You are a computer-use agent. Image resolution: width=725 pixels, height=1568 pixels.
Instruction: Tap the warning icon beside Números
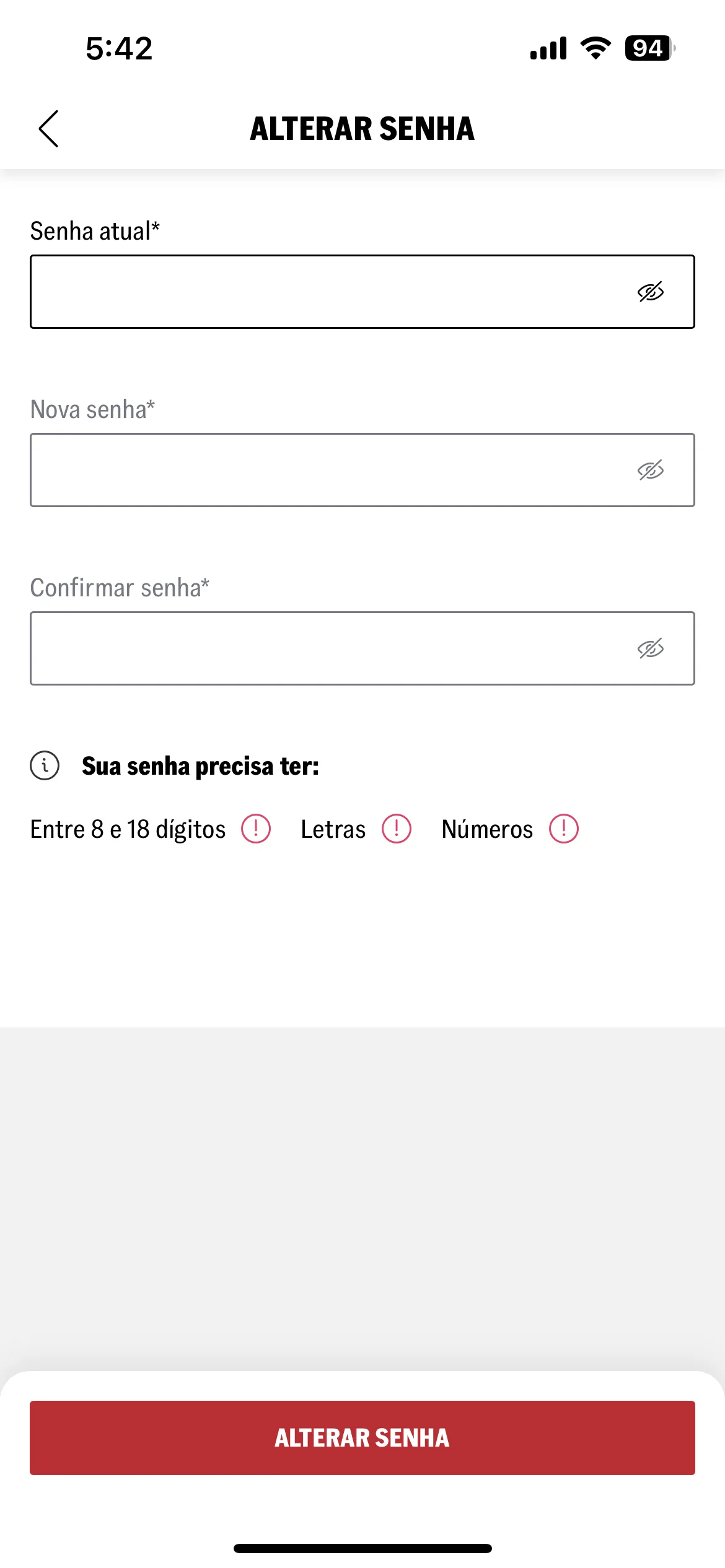coord(564,829)
